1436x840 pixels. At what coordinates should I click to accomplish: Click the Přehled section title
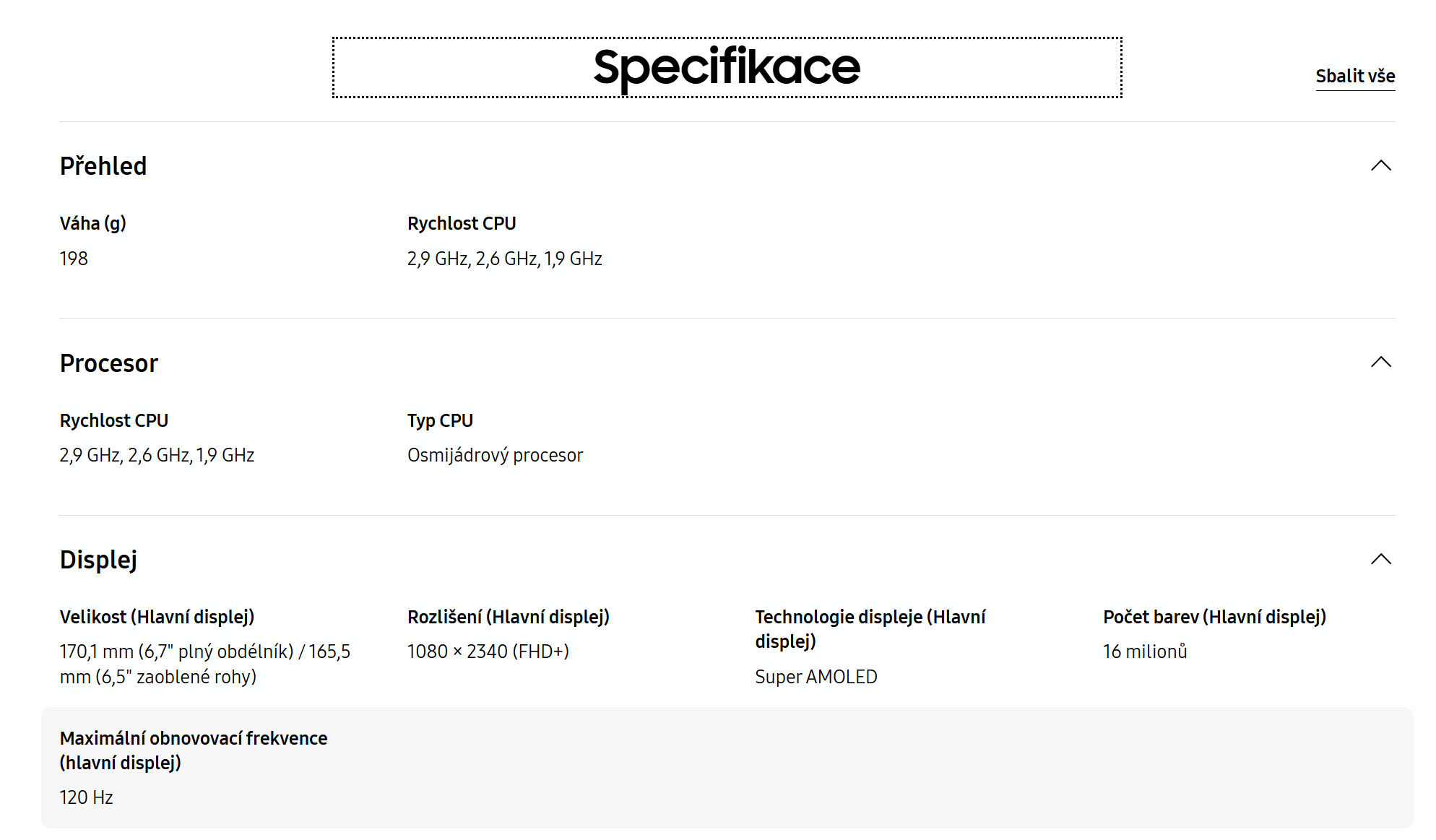103,166
